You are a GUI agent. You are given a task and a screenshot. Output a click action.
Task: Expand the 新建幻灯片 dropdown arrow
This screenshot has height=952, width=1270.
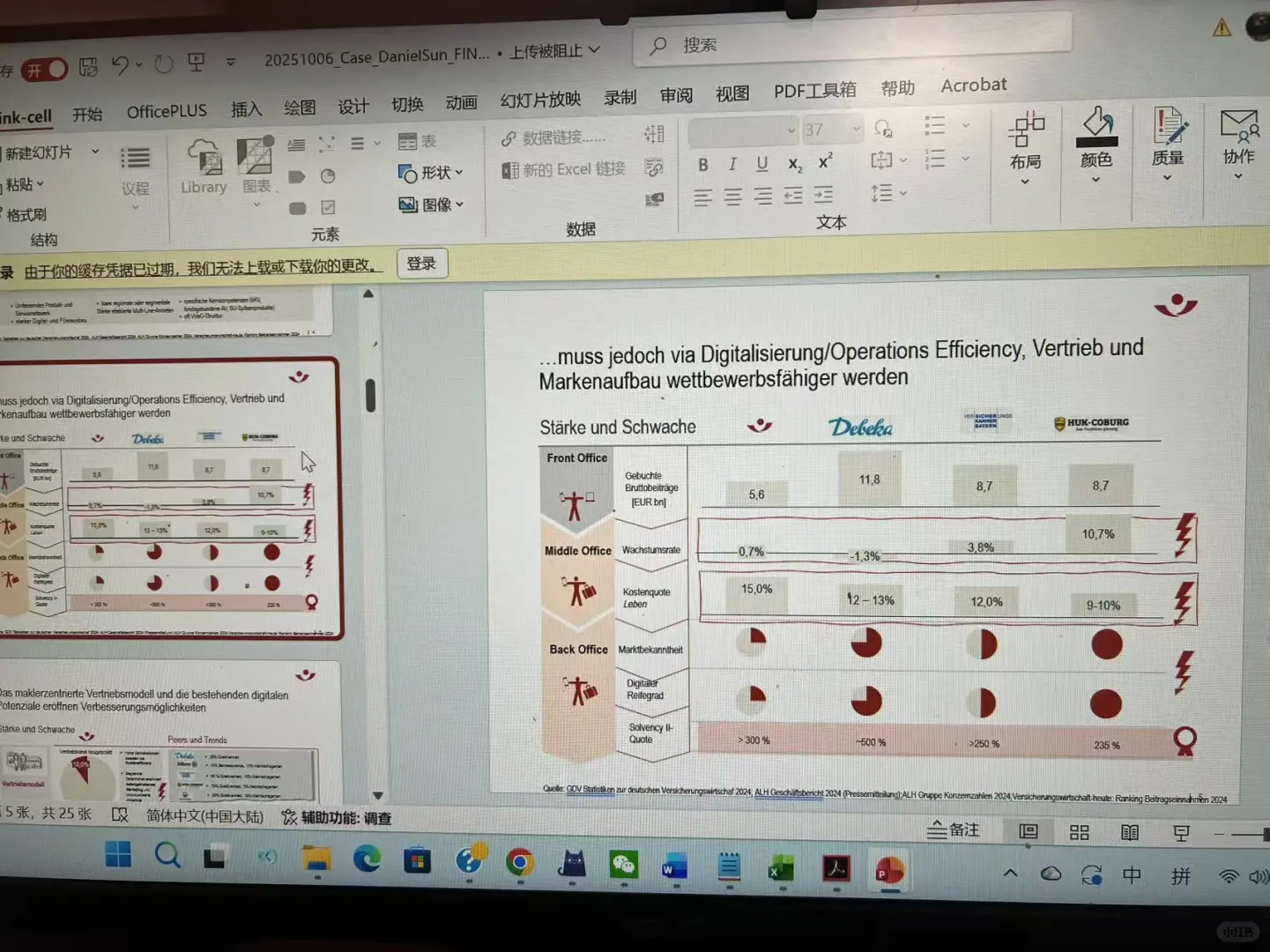tap(95, 152)
